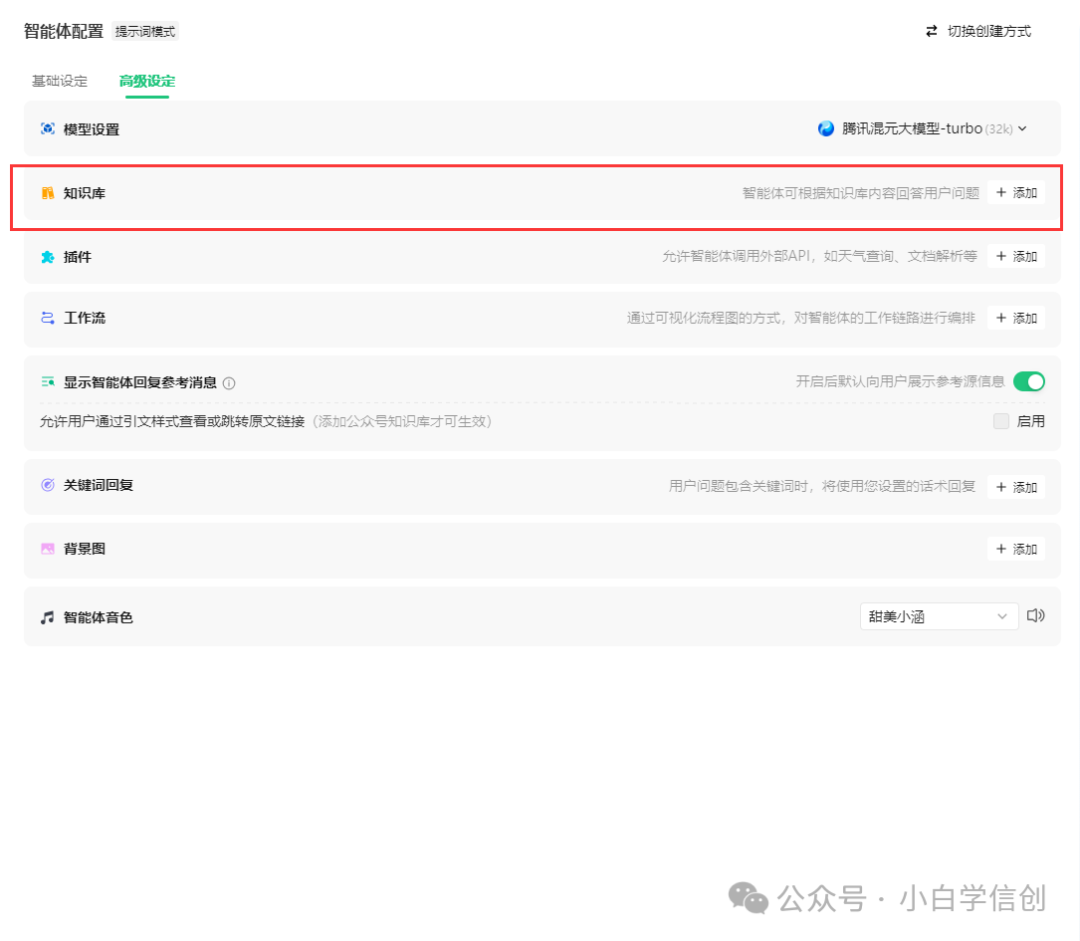Viewport: 1080px width, 941px height.
Task: Click 添加 to add a knowledge base
Action: (1016, 192)
